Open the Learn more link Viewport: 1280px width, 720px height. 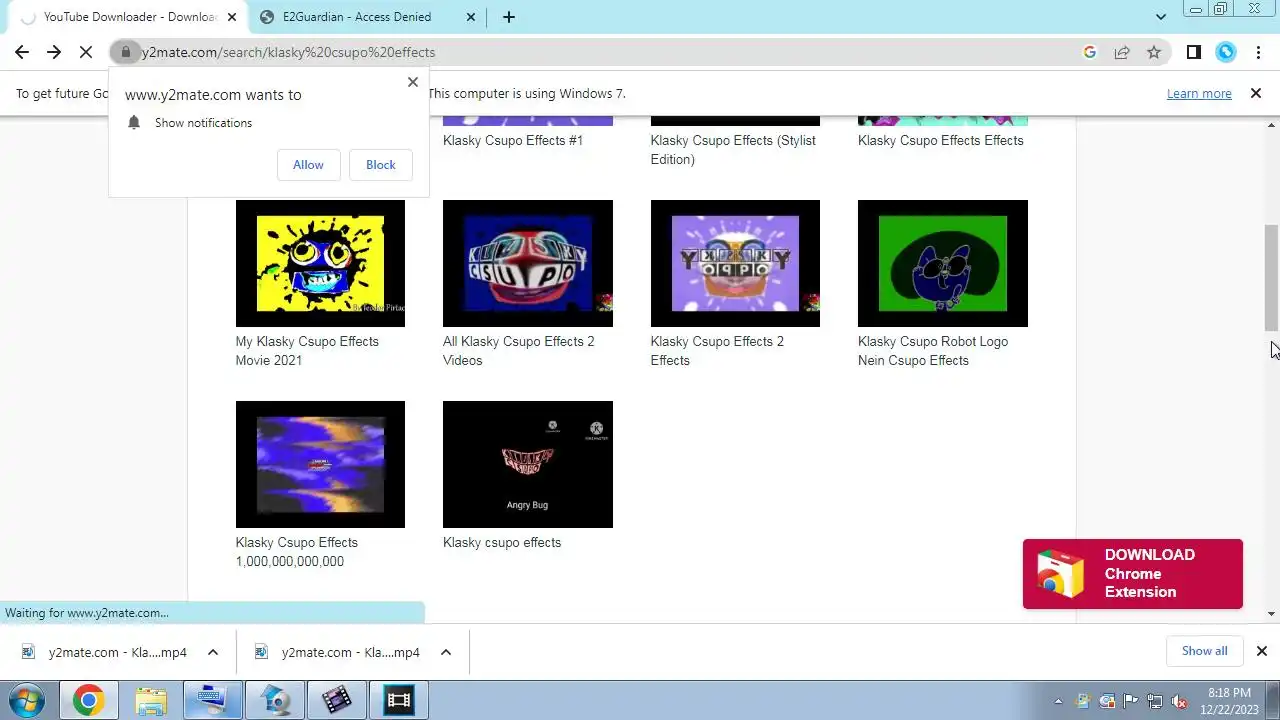point(1199,93)
